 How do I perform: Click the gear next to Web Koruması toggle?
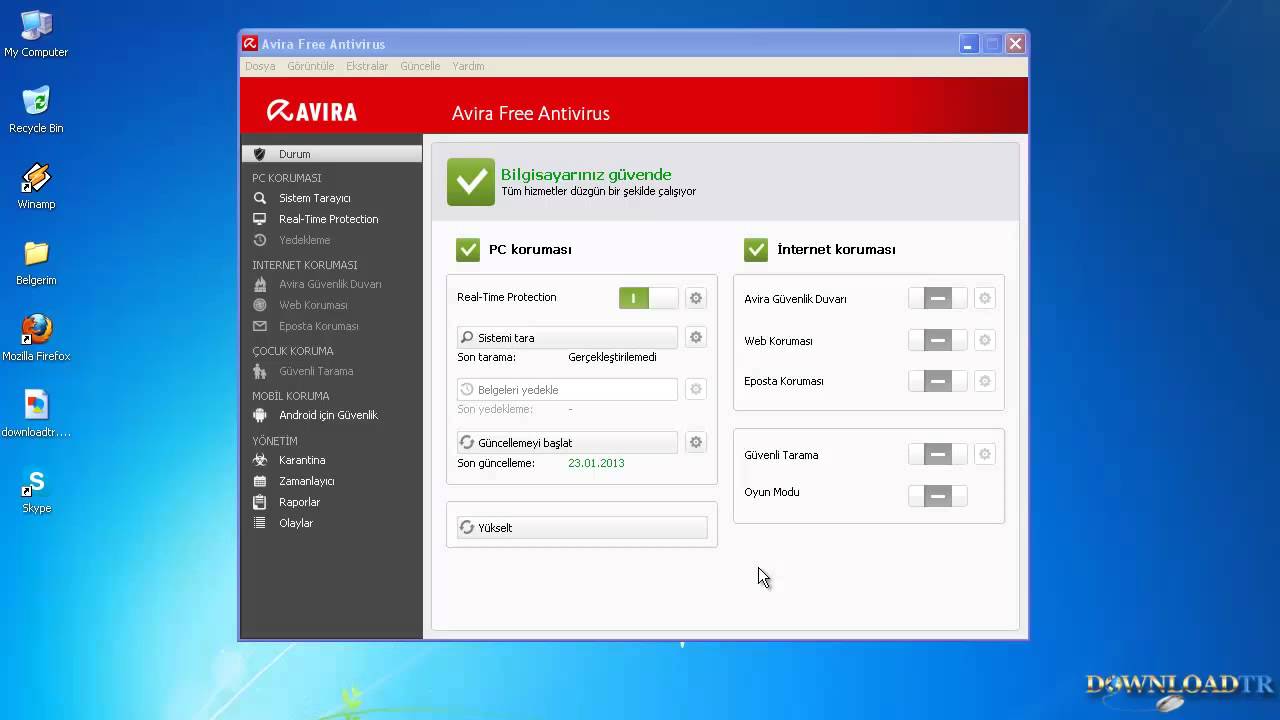[985, 340]
